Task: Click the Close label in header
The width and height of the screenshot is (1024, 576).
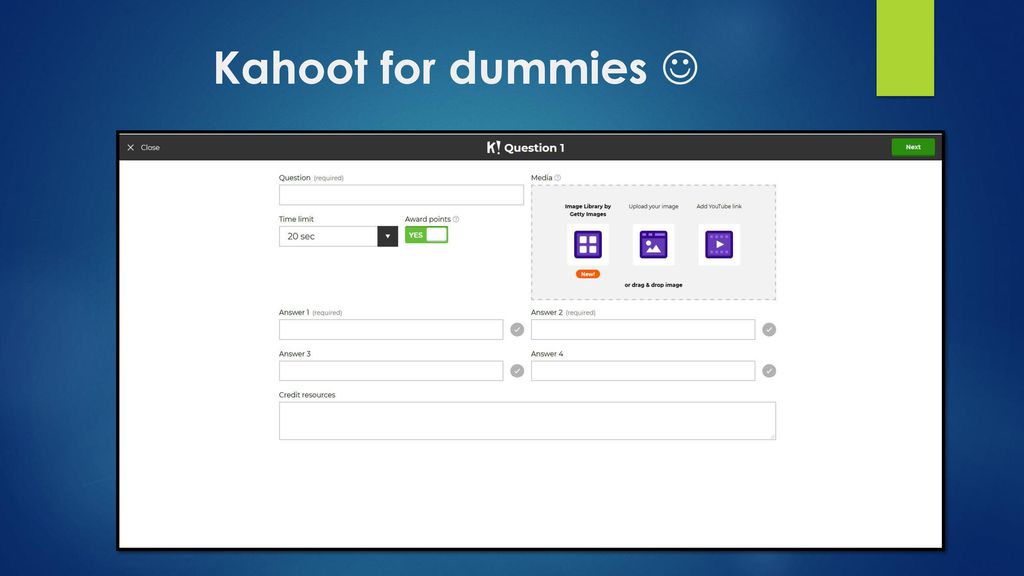Action: [150, 148]
